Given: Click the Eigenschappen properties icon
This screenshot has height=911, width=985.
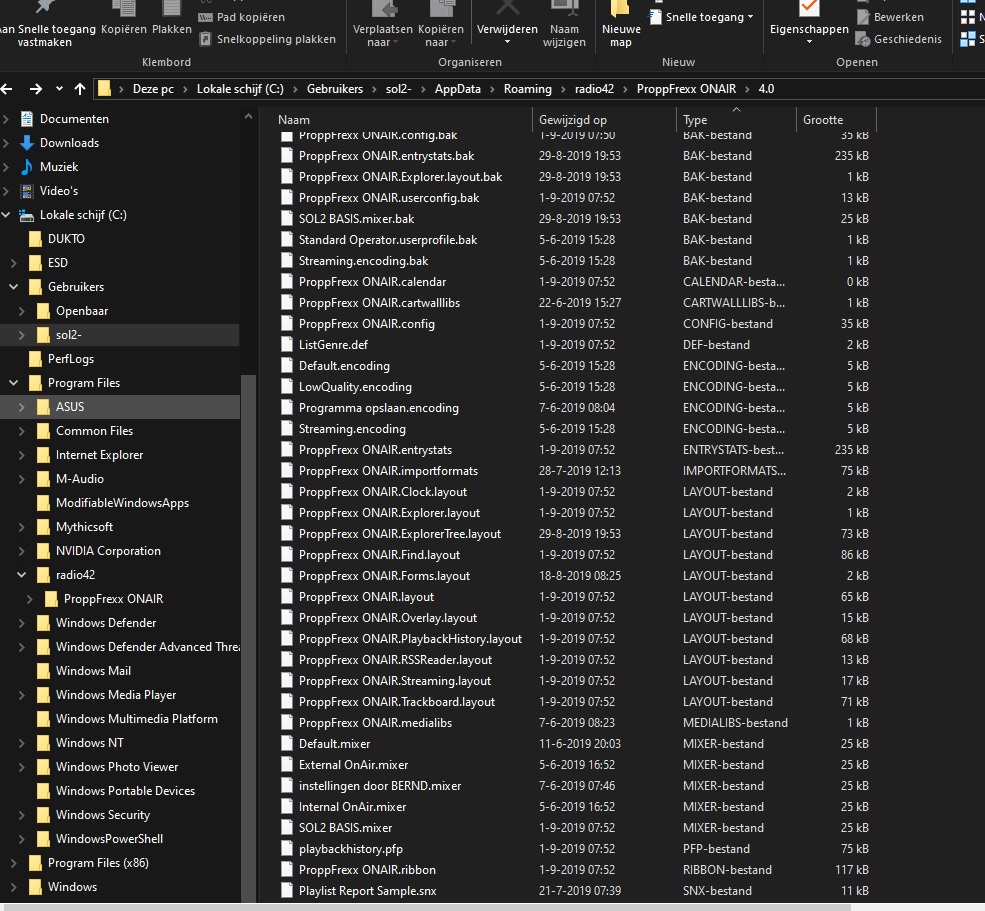Looking at the screenshot, I should click(809, 10).
